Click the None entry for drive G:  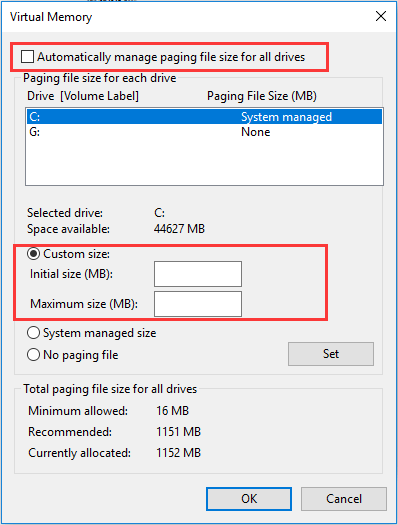(256, 132)
